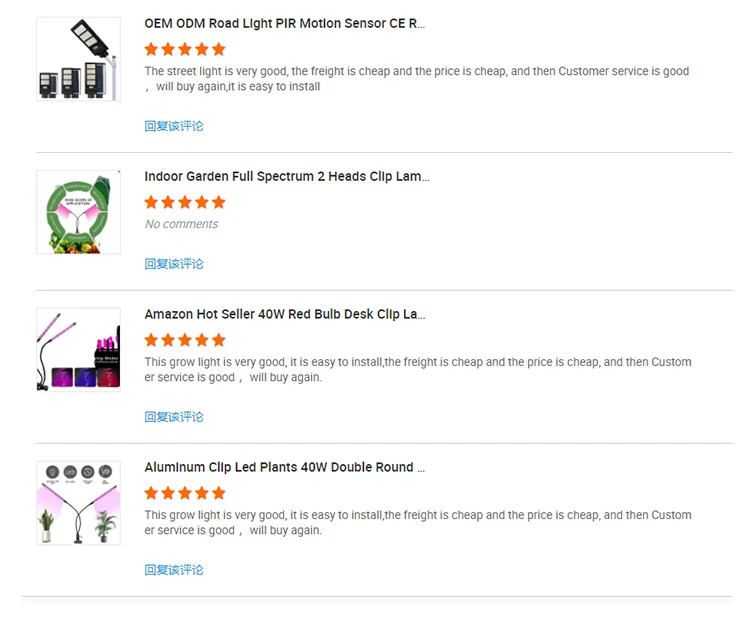Open the Amazon Hot Seller 40W title
Viewport: 750px width, 621px height.
pyautogui.click(x=285, y=314)
